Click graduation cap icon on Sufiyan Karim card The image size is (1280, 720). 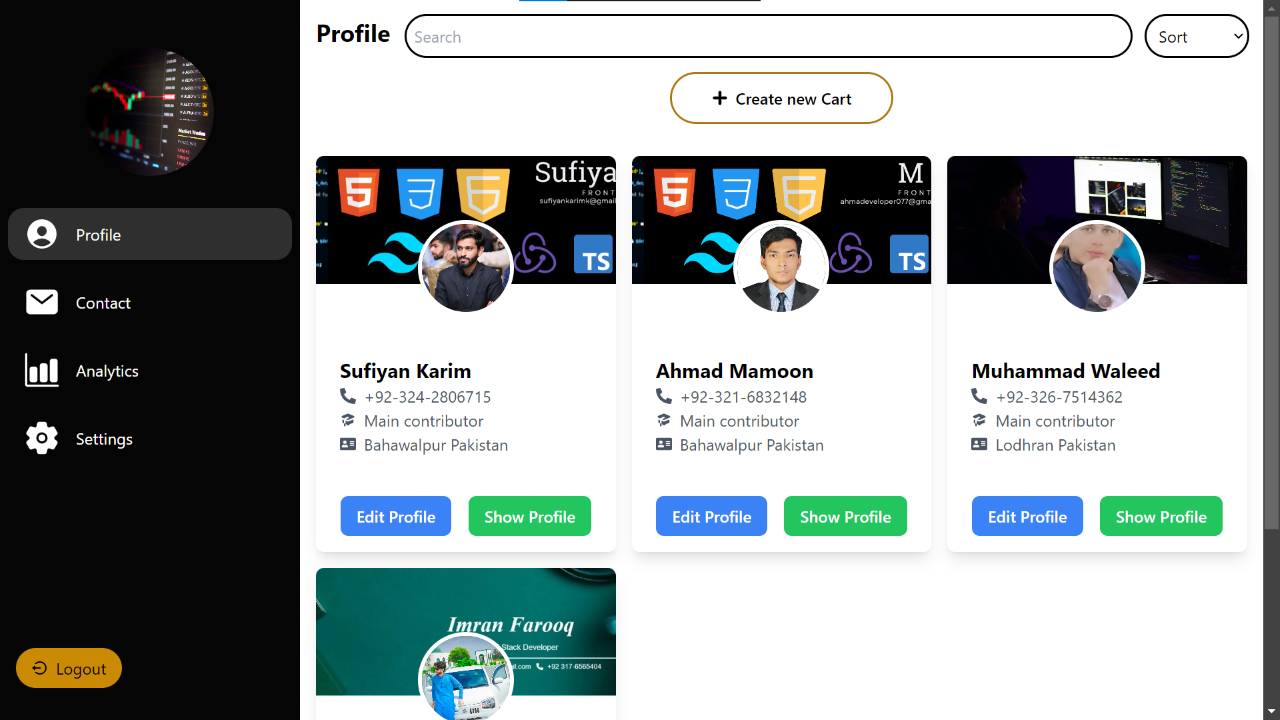[348, 420]
